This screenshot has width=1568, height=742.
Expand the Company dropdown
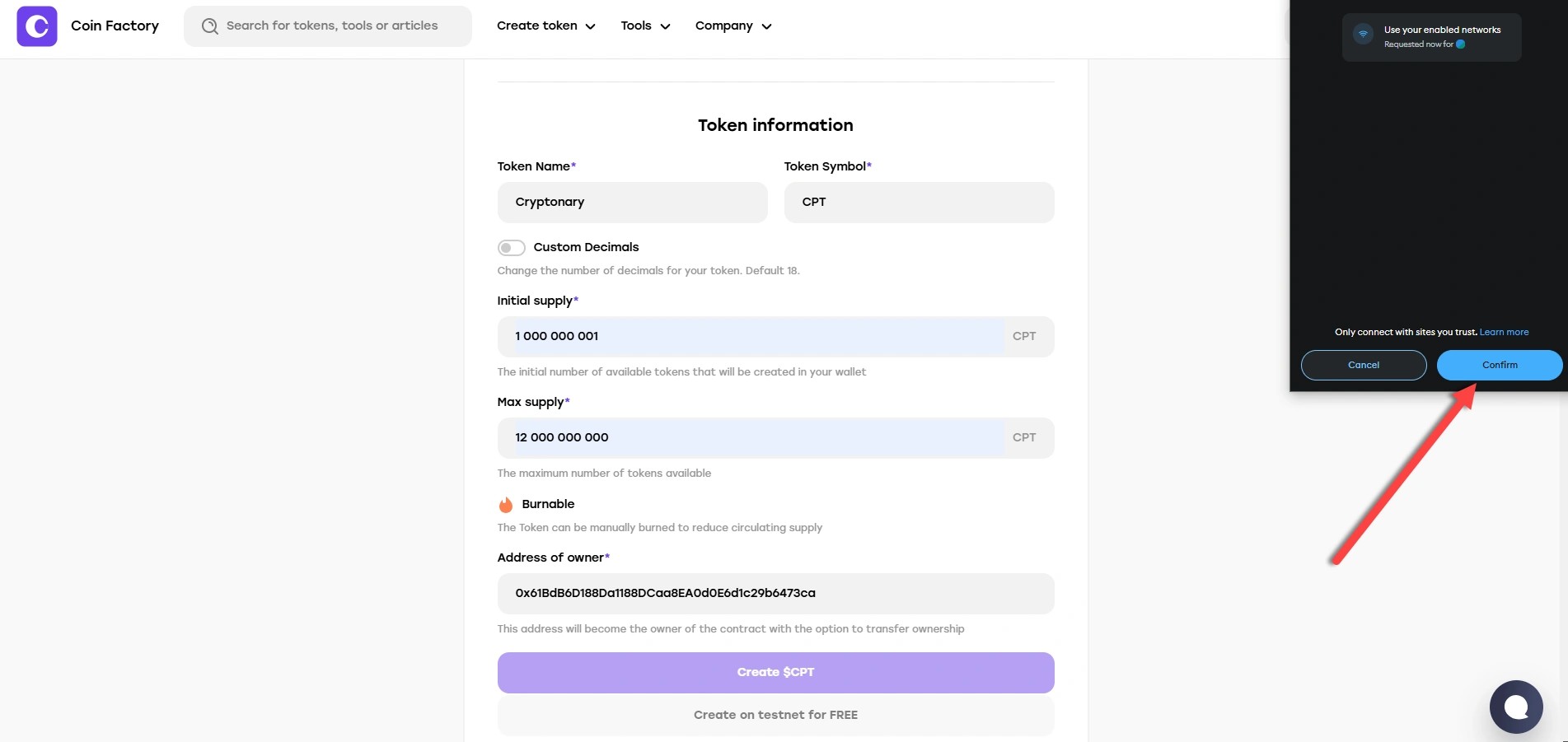[766, 26]
